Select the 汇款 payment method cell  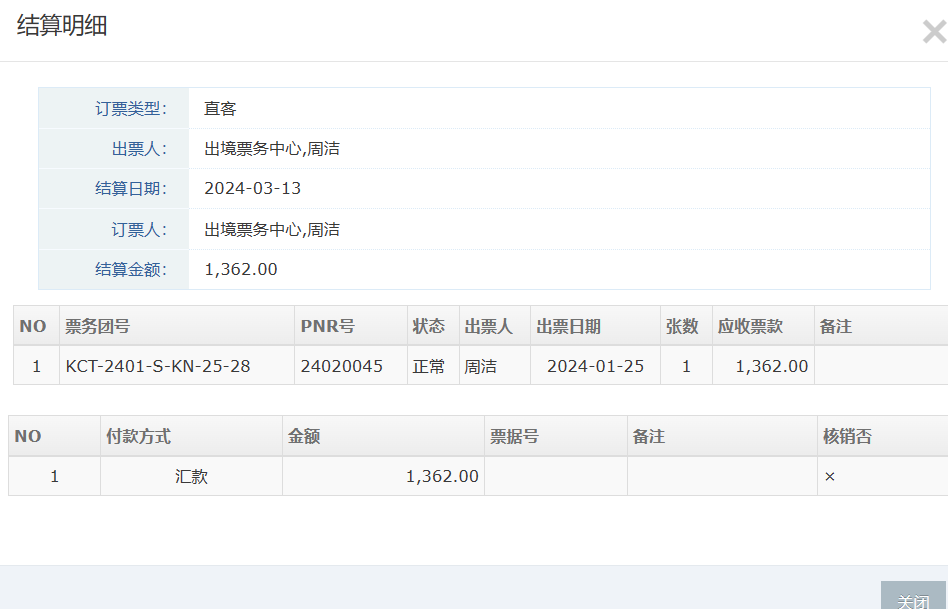click(191, 477)
